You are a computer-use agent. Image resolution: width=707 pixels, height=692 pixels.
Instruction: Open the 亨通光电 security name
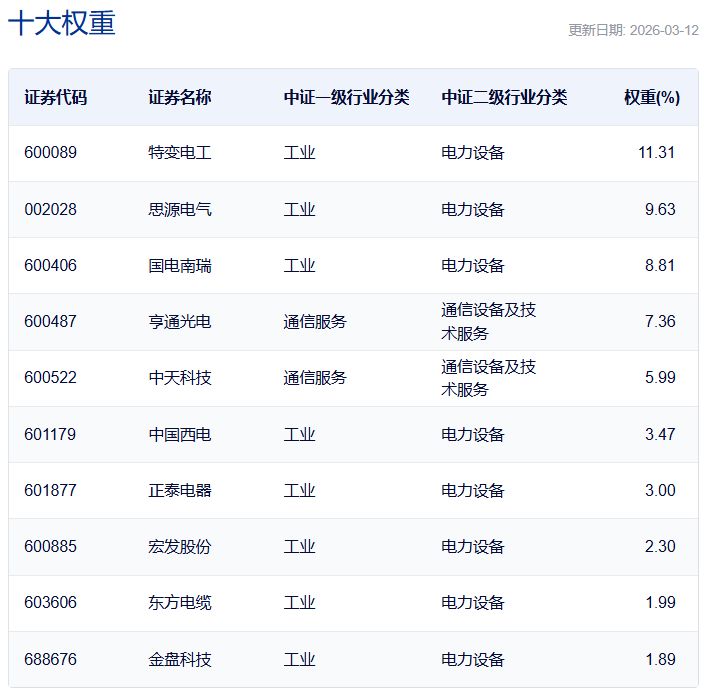(180, 322)
